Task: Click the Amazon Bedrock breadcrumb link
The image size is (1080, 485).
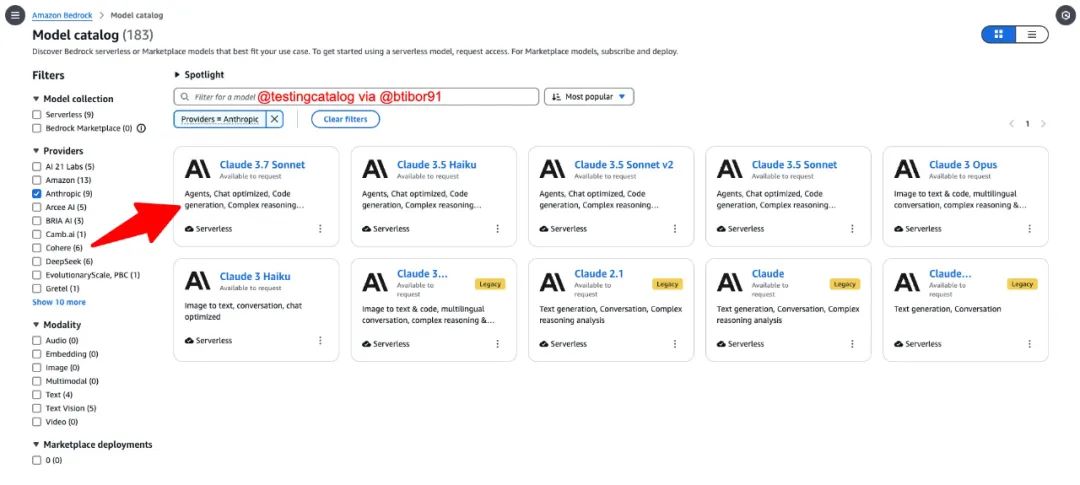Action: pos(60,15)
